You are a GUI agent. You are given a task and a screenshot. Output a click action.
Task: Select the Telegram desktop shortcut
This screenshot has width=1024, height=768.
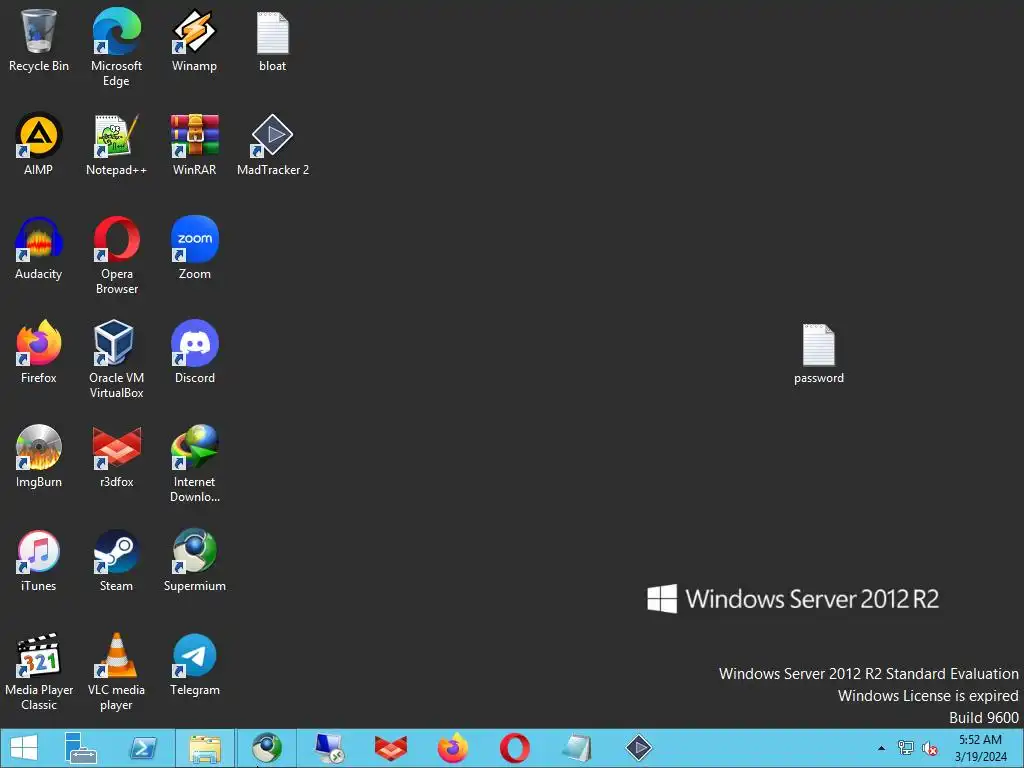(x=195, y=664)
